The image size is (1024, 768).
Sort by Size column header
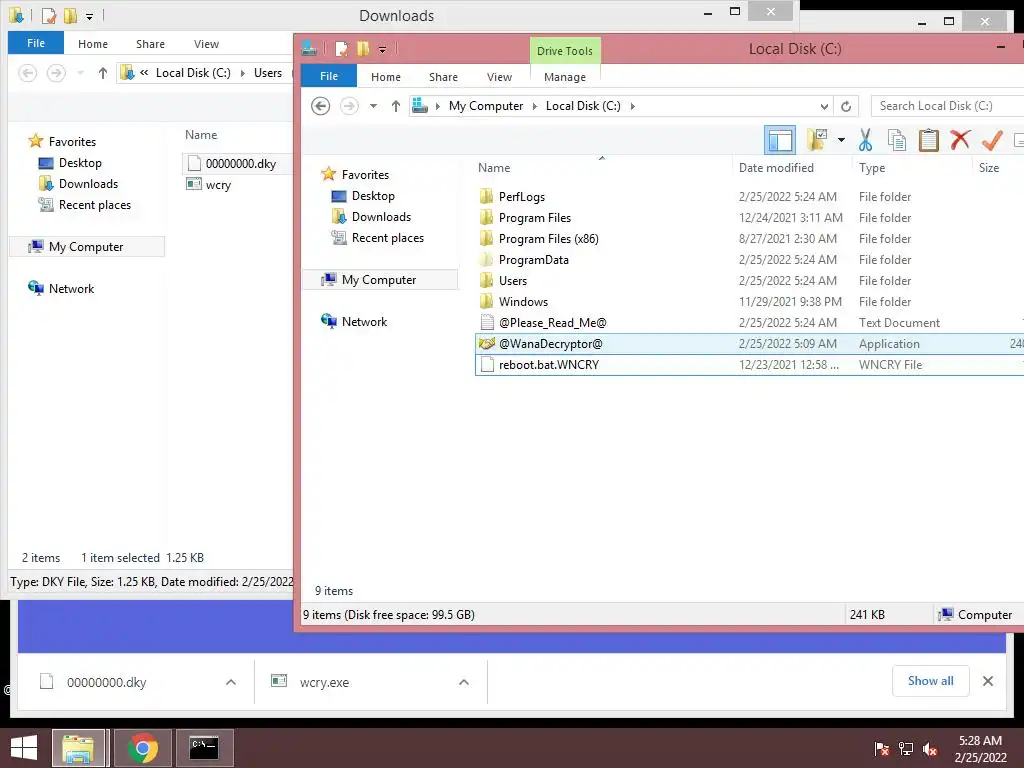(988, 168)
